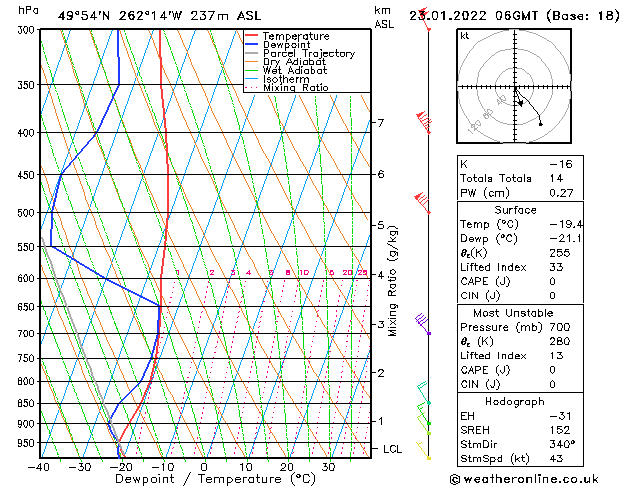Click the surface Lifted Index value 33
Viewport: 629px width, 486px height.
click(556, 267)
